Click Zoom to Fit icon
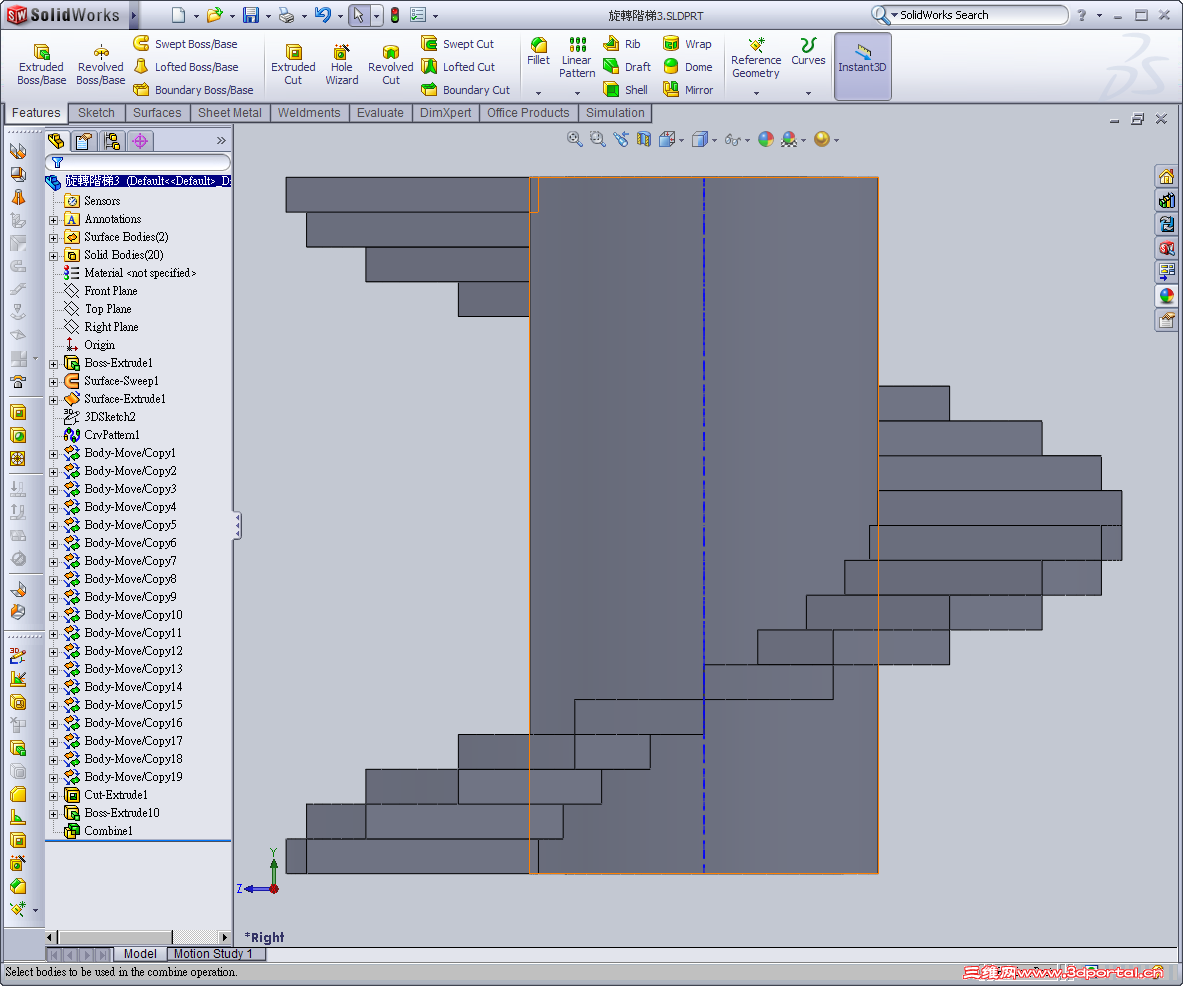Image resolution: width=1183 pixels, height=986 pixels. tap(574, 139)
